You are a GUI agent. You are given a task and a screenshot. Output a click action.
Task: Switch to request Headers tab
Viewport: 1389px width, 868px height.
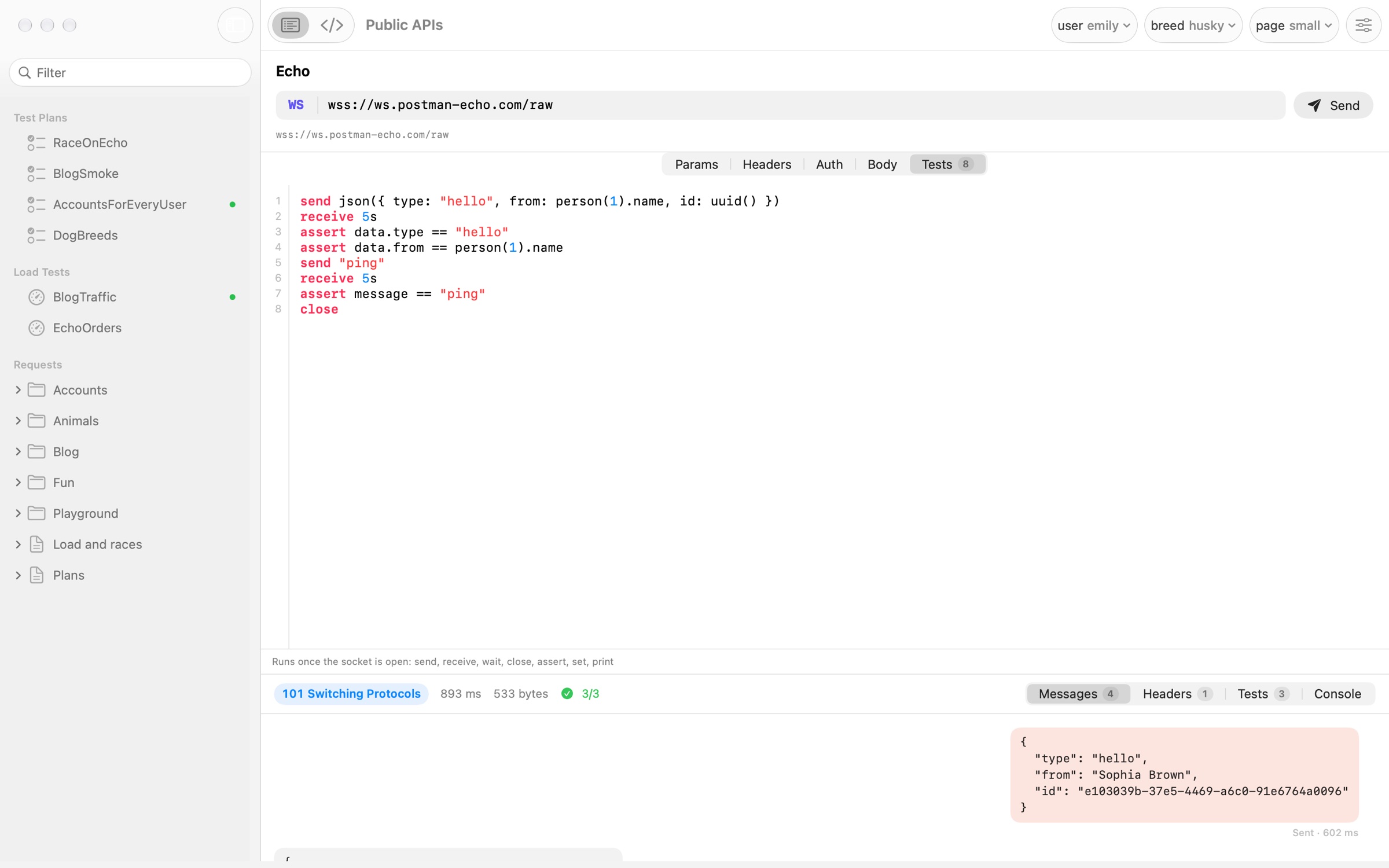click(766, 164)
